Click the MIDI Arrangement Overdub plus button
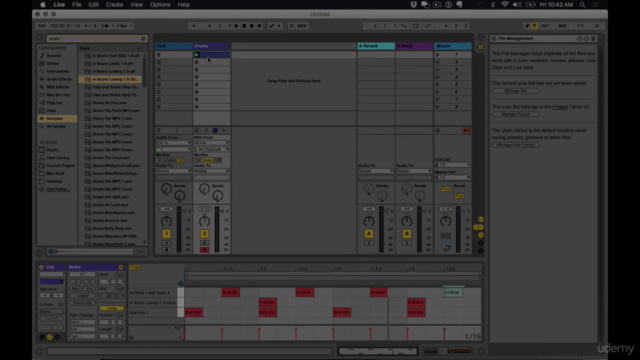 pos(260,26)
